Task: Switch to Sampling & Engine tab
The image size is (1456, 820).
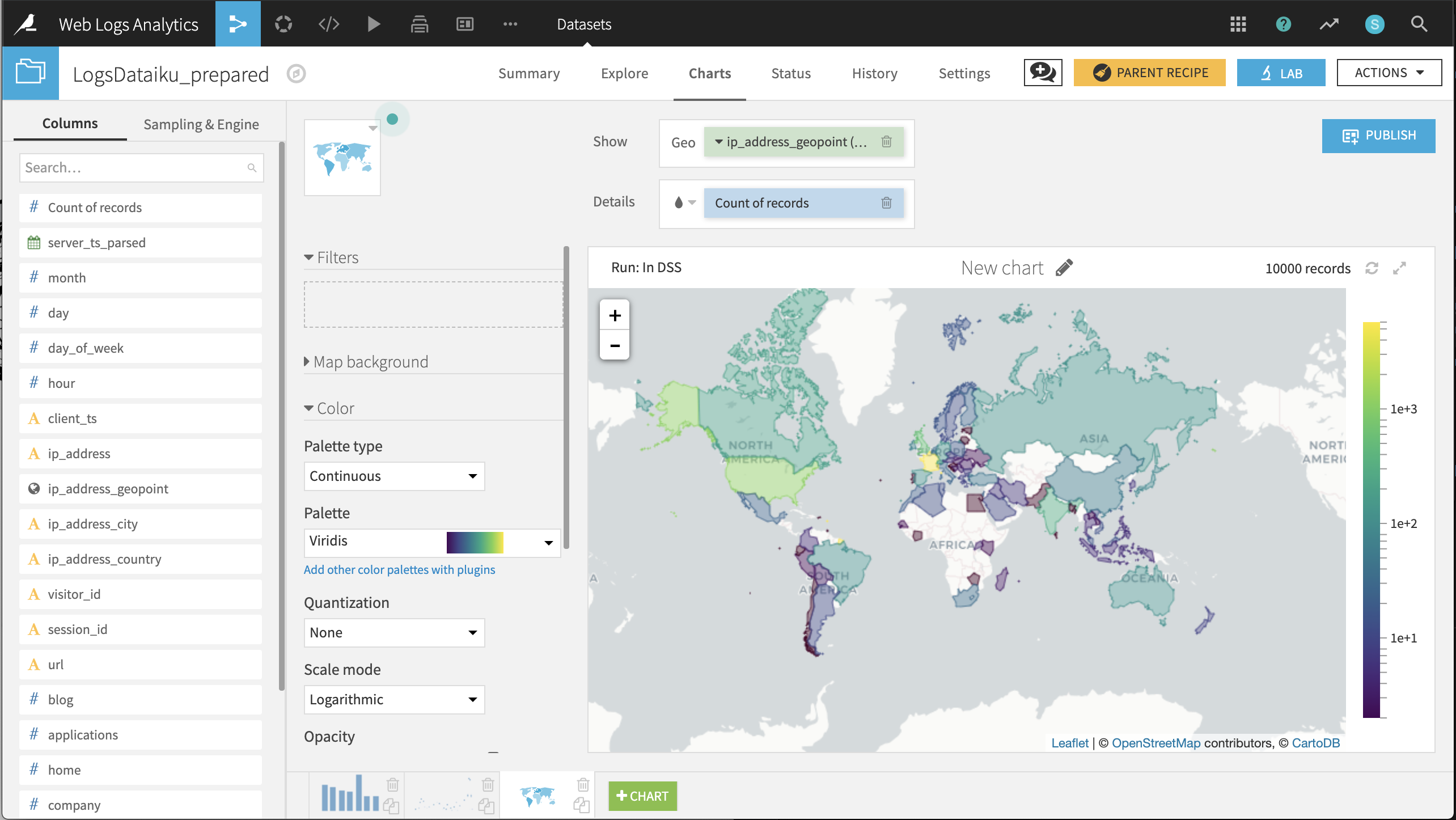Action: 201,124
